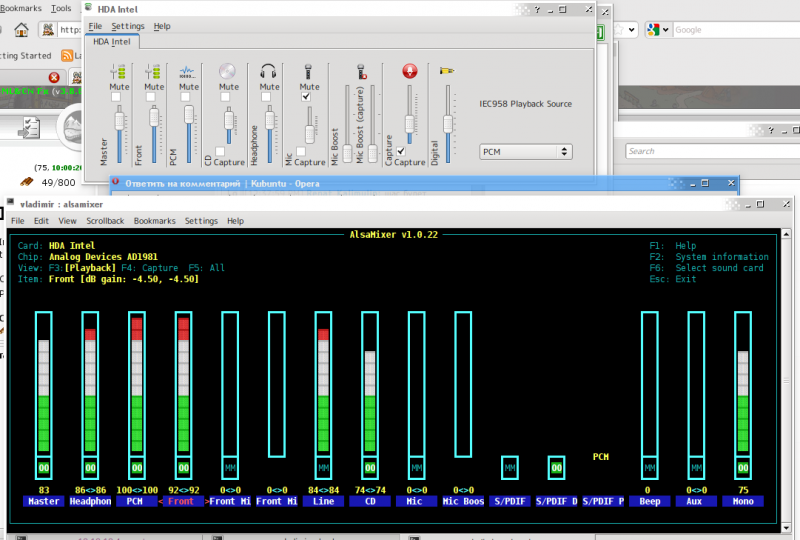Click KMix context help question mark
The image size is (800, 540).
click(x=537, y=9)
